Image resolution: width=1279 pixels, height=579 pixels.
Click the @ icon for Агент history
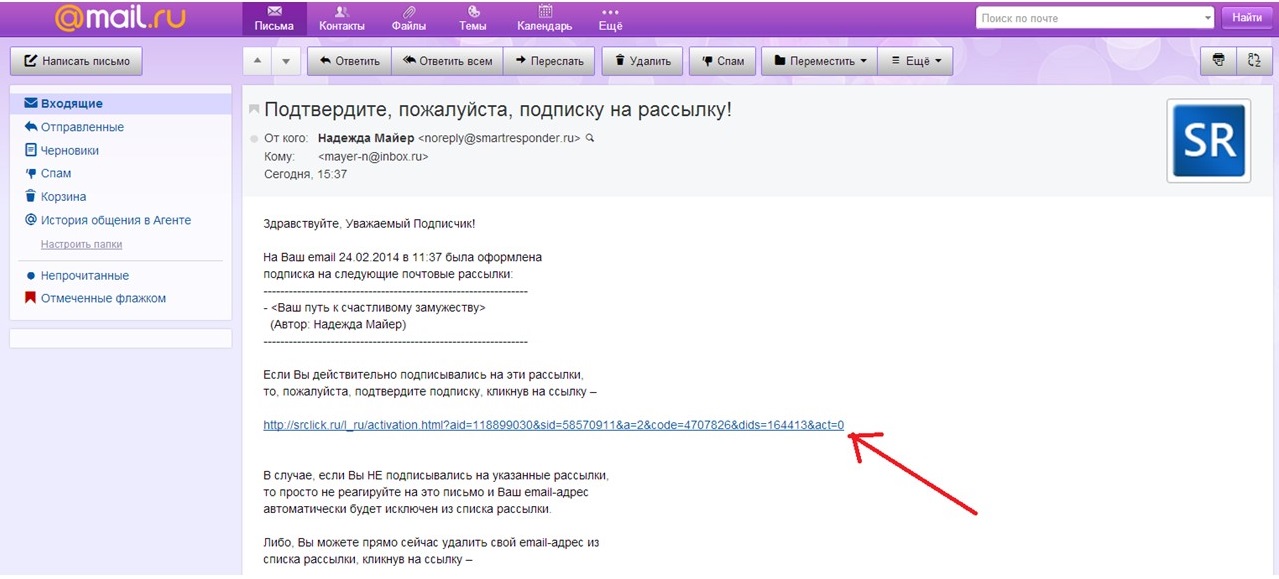[31, 220]
